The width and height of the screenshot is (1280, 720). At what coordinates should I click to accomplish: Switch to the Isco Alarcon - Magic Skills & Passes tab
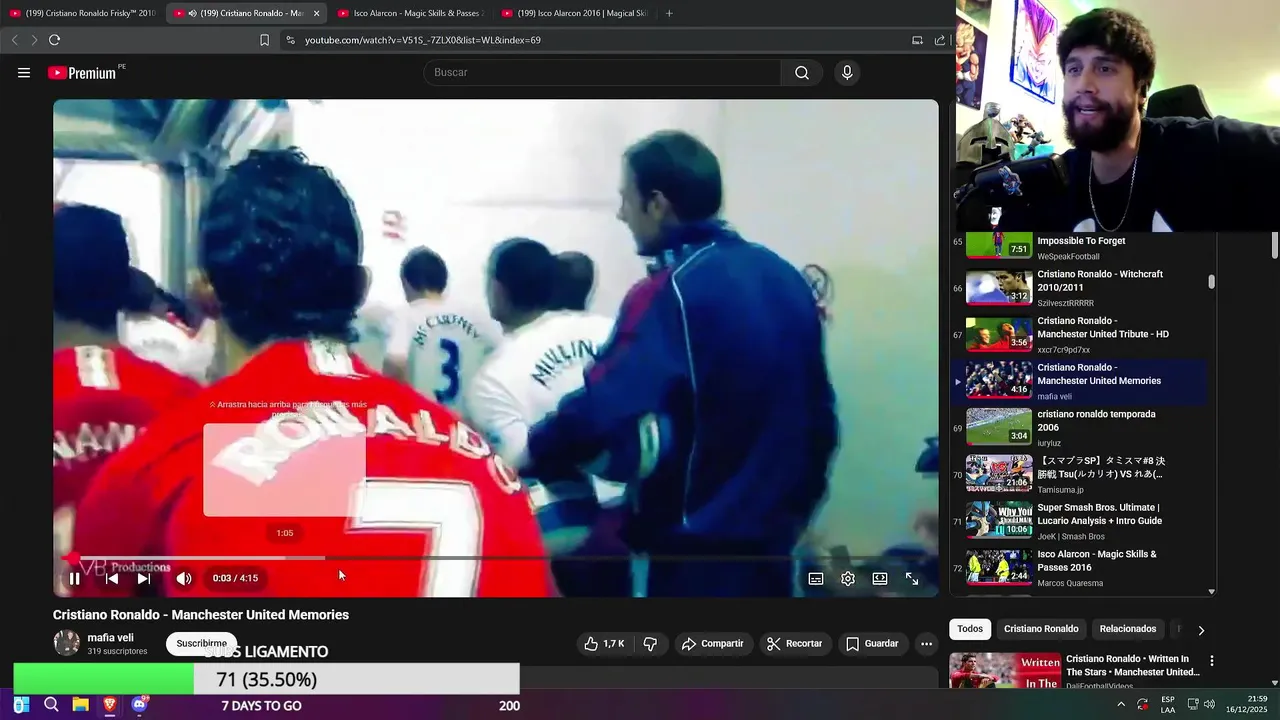coord(410,13)
